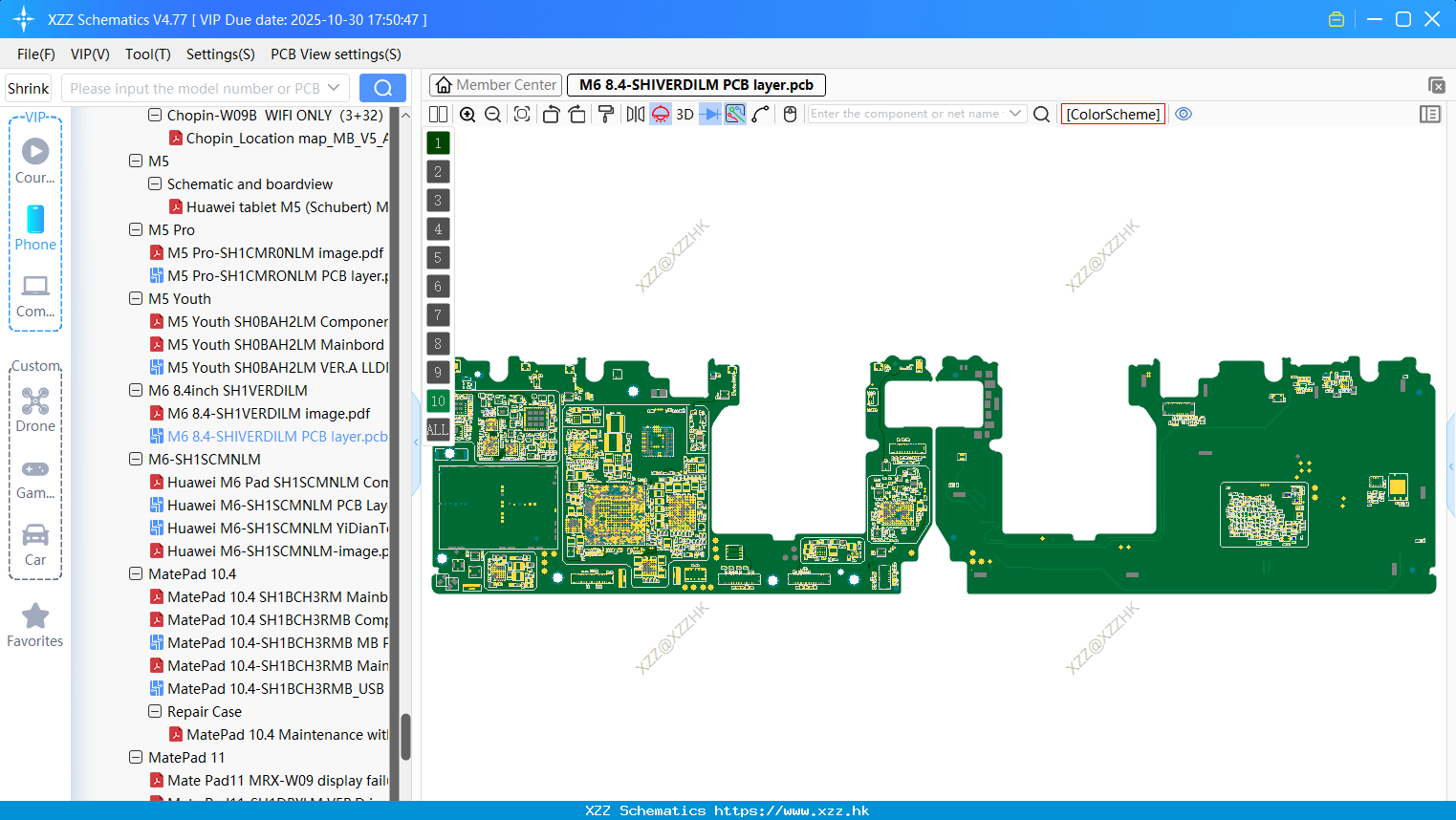Click the window restore icon beside tabs
The width and height of the screenshot is (1456, 820).
click(x=1436, y=85)
